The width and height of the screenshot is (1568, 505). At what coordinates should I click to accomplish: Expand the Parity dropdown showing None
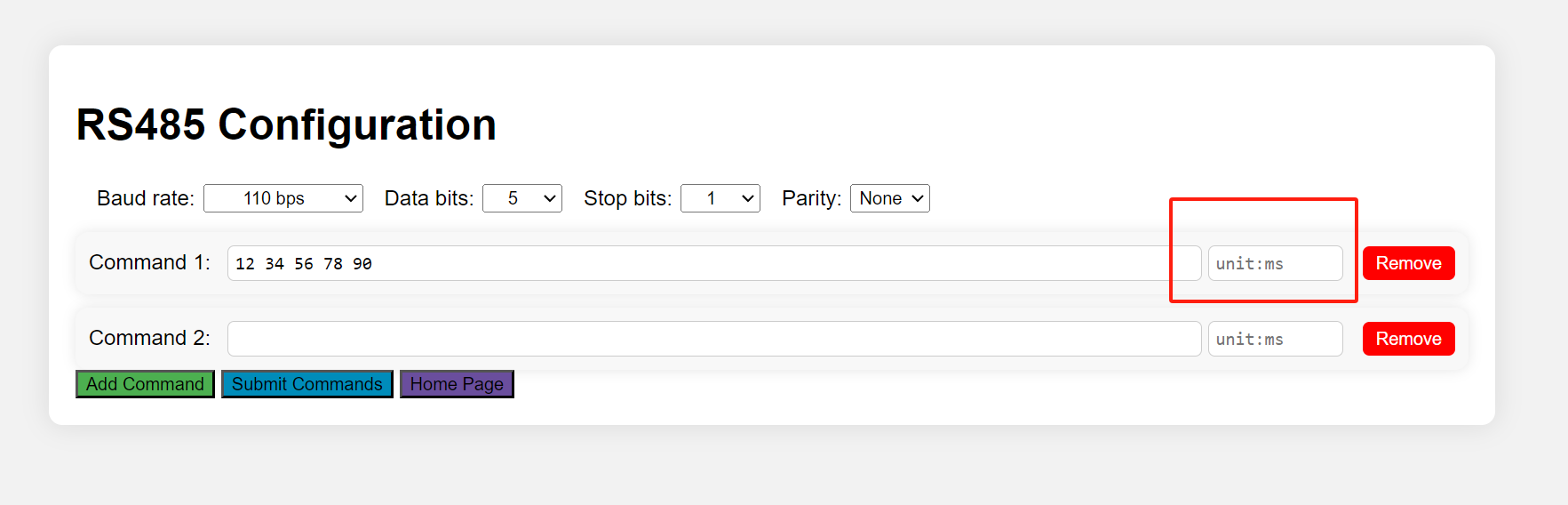coord(889,198)
